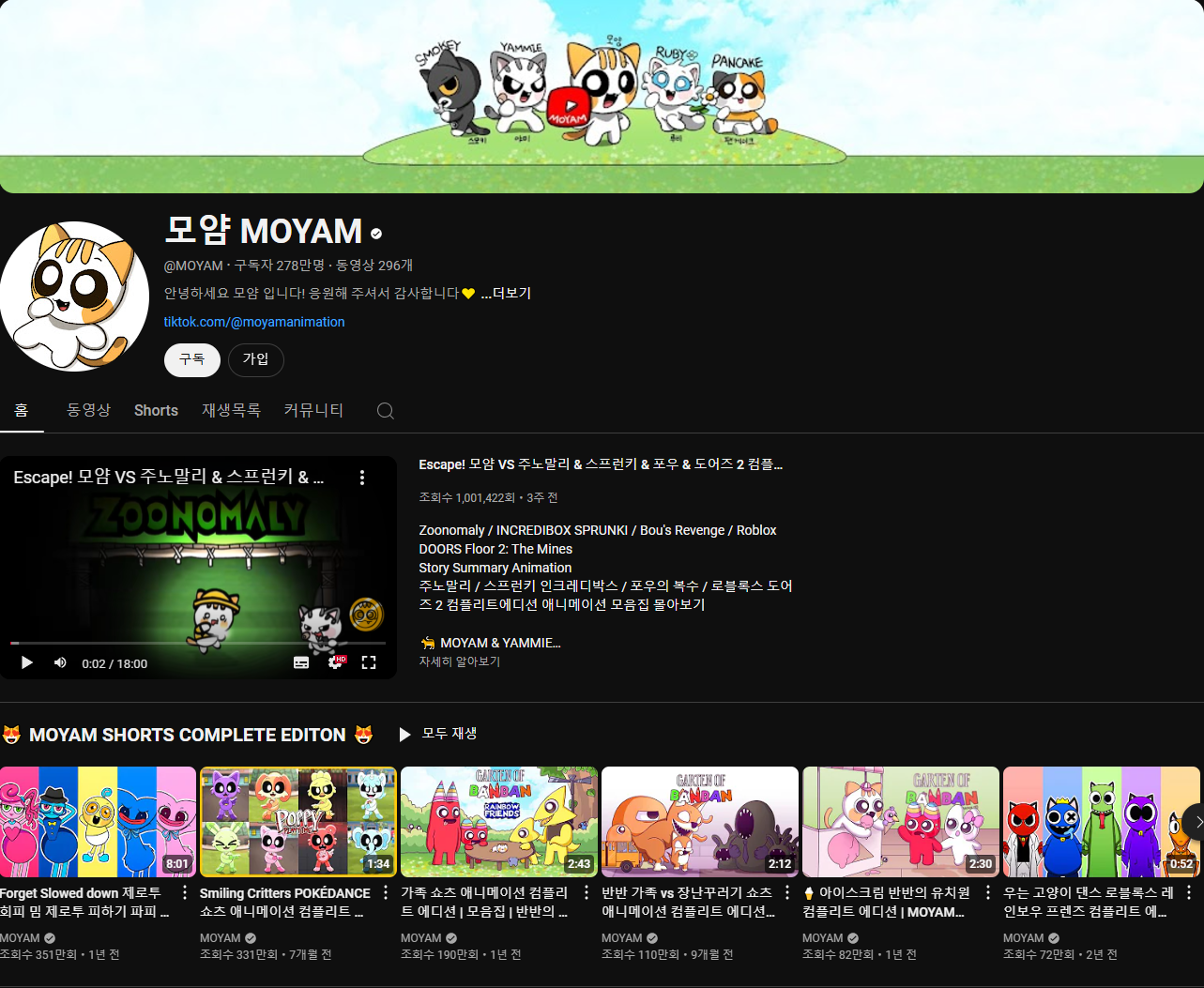Open Garden of Banban Rainbow Friends thumbnail
This screenshot has width=1204, height=988.
point(499,822)
